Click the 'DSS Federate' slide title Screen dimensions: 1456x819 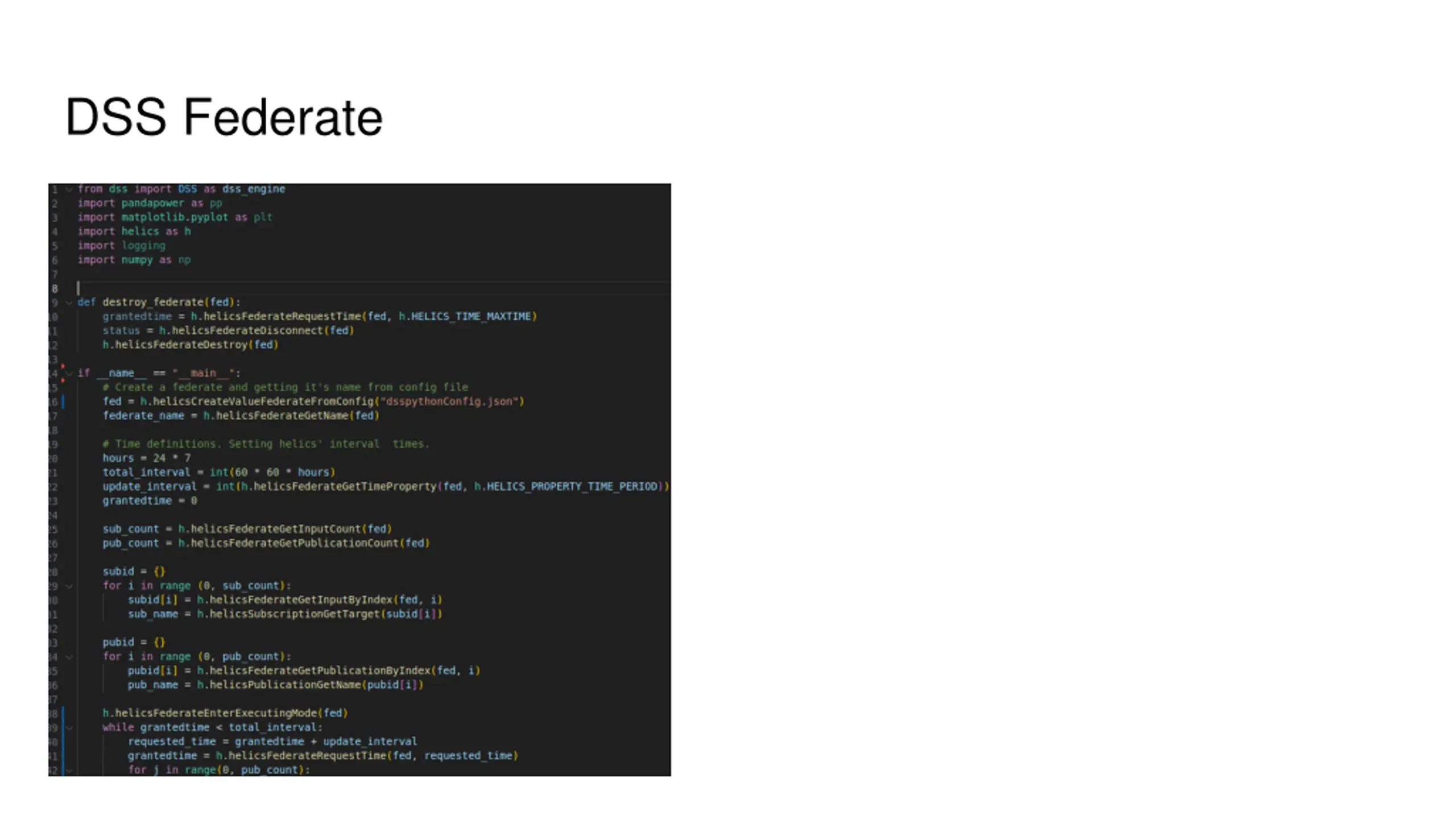(224, 117)
